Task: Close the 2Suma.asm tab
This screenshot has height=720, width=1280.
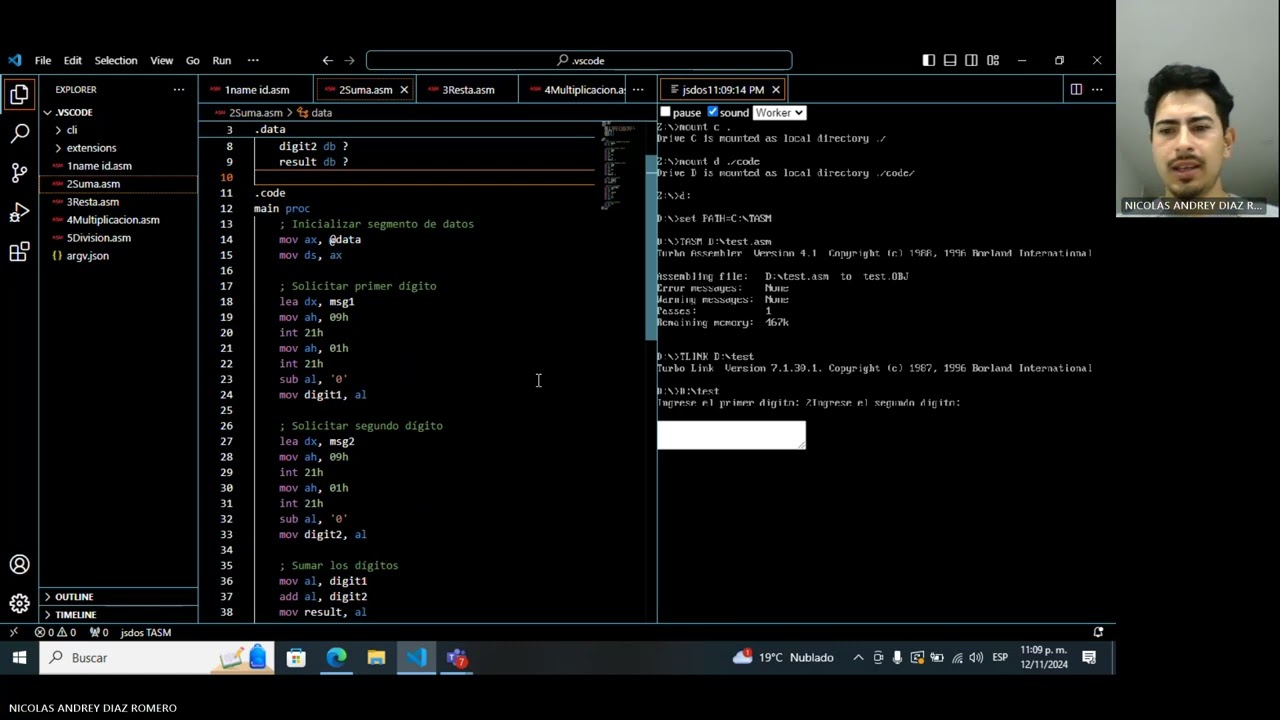Action: tap(404, 90)
